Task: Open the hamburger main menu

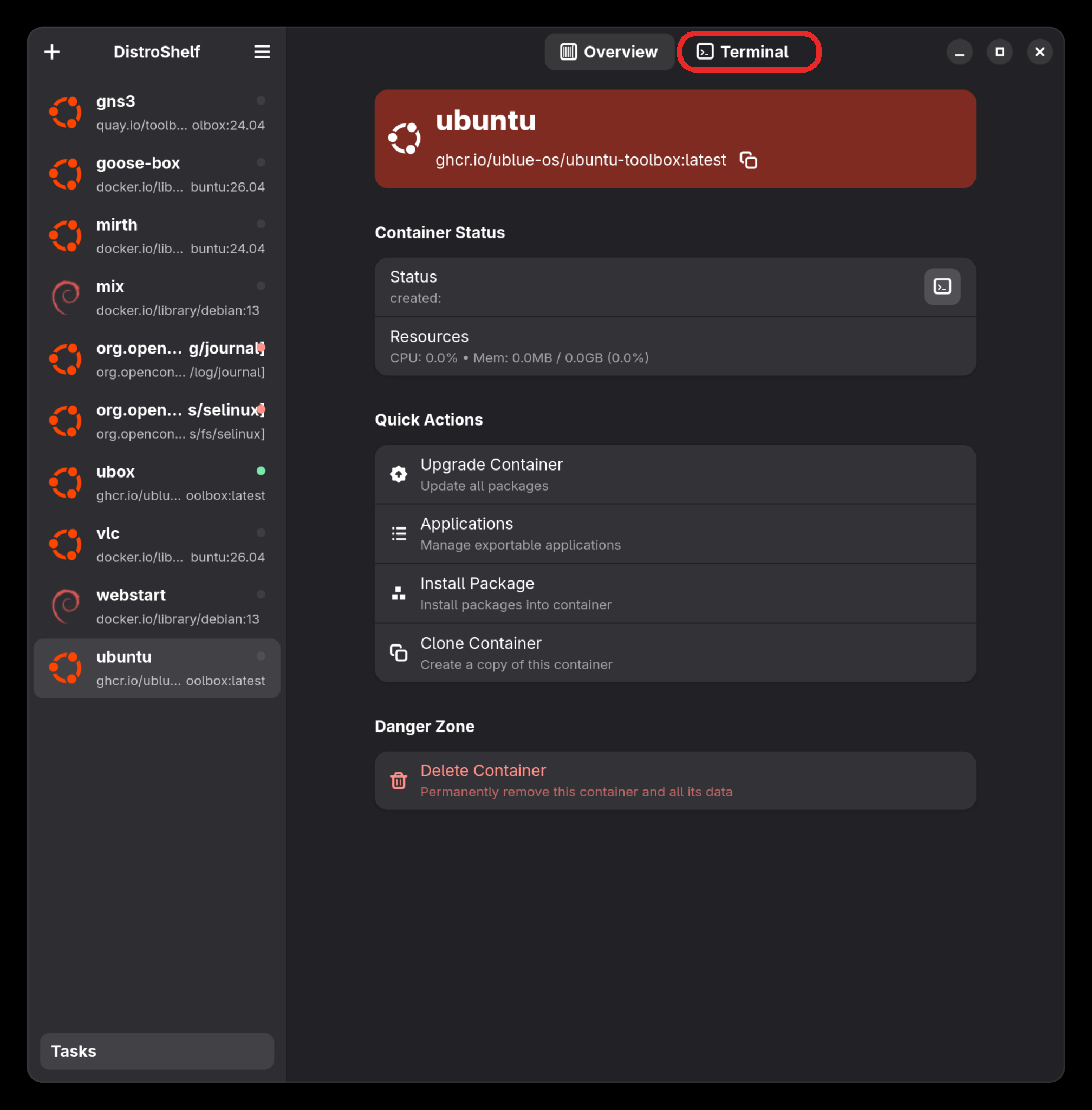Action: tap(262, 51)
